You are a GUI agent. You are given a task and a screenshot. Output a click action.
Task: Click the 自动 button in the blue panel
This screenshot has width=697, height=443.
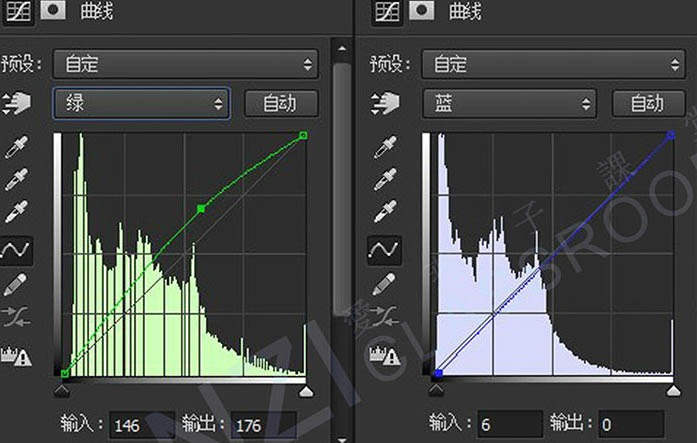pyautogui.click(x=649, y=104)
